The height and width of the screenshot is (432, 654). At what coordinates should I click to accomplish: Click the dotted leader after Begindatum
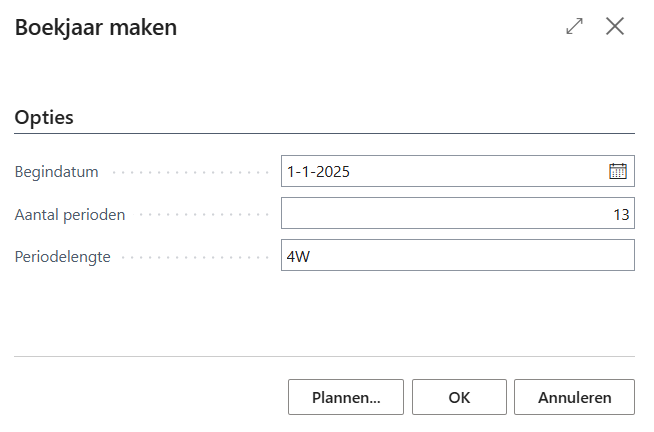190,172
